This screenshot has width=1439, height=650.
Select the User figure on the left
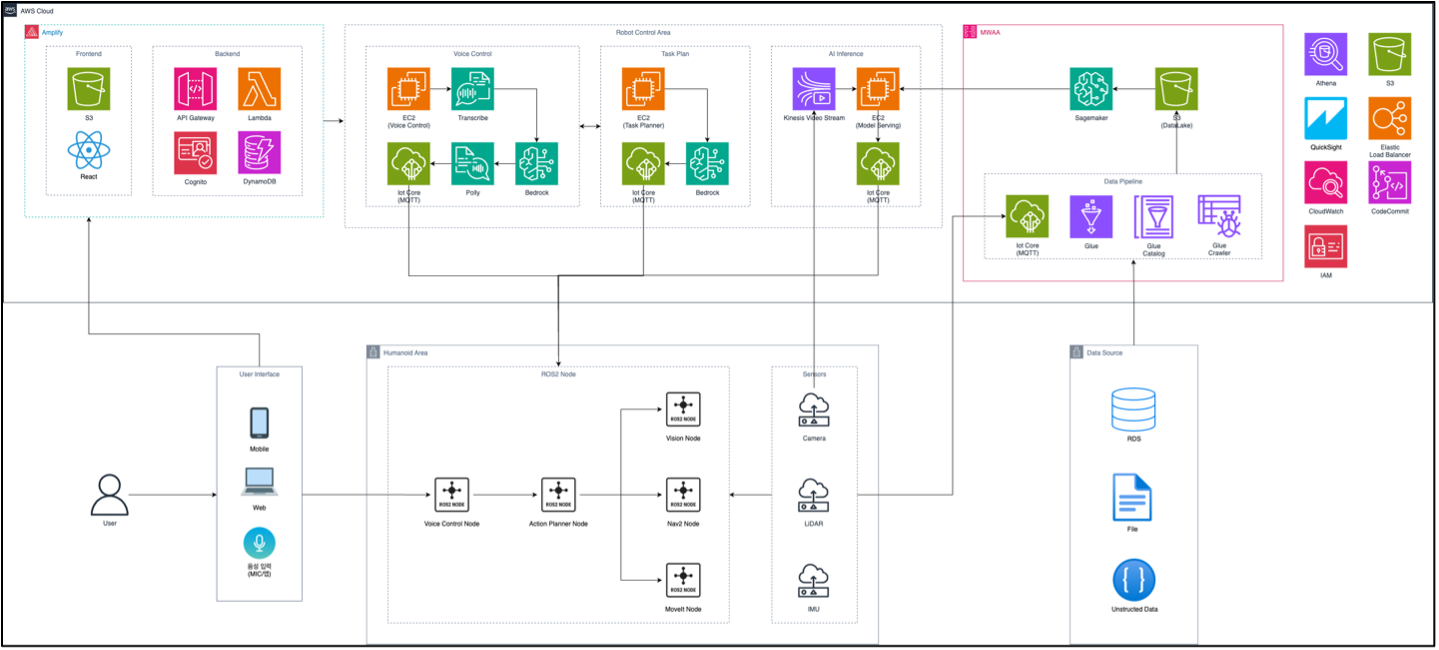coord(109,490)
